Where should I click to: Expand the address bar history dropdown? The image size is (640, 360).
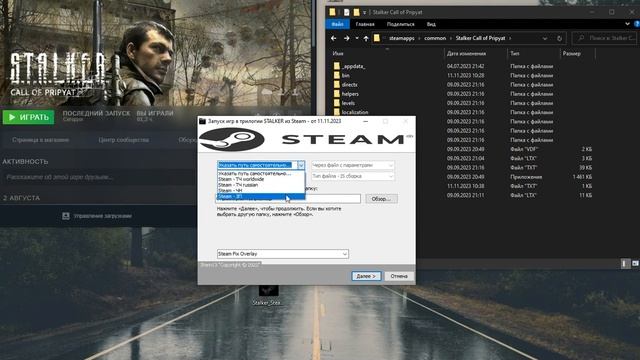pos(545,38)
